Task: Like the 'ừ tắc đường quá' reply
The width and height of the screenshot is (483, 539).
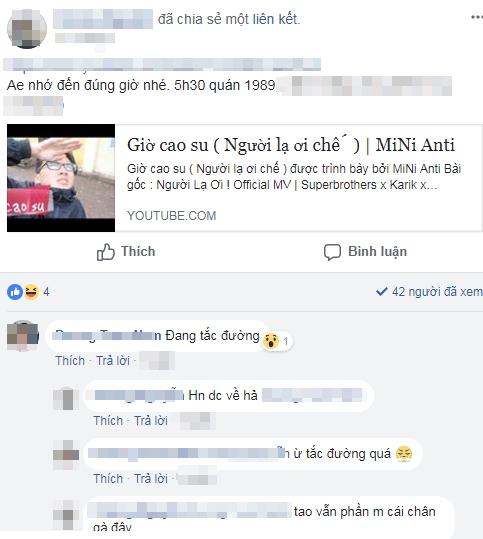Action: [x=108, y=479]
